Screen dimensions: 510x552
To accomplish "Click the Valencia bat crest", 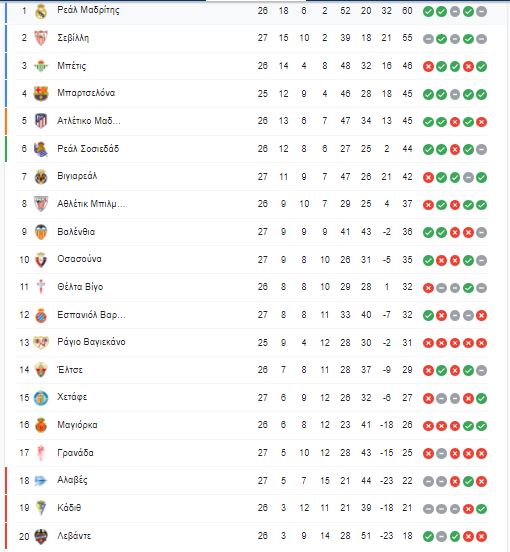I will 41,232.
